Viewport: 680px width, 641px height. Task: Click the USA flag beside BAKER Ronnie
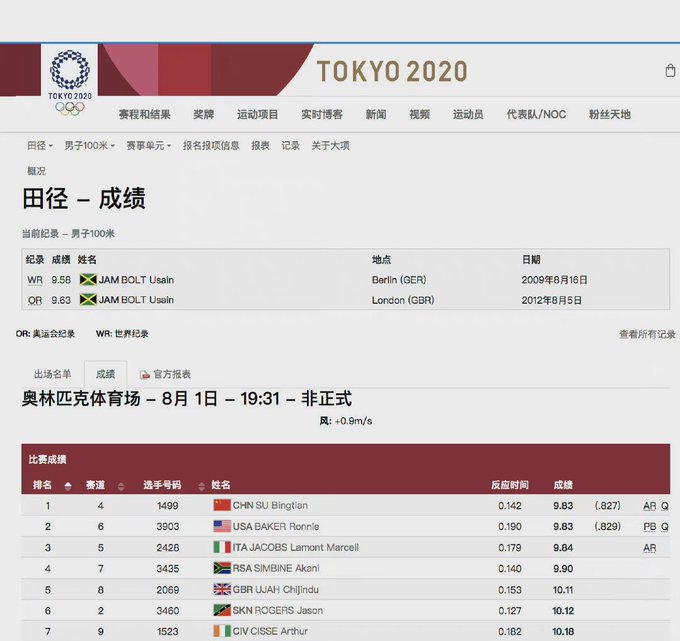point(222,526)
